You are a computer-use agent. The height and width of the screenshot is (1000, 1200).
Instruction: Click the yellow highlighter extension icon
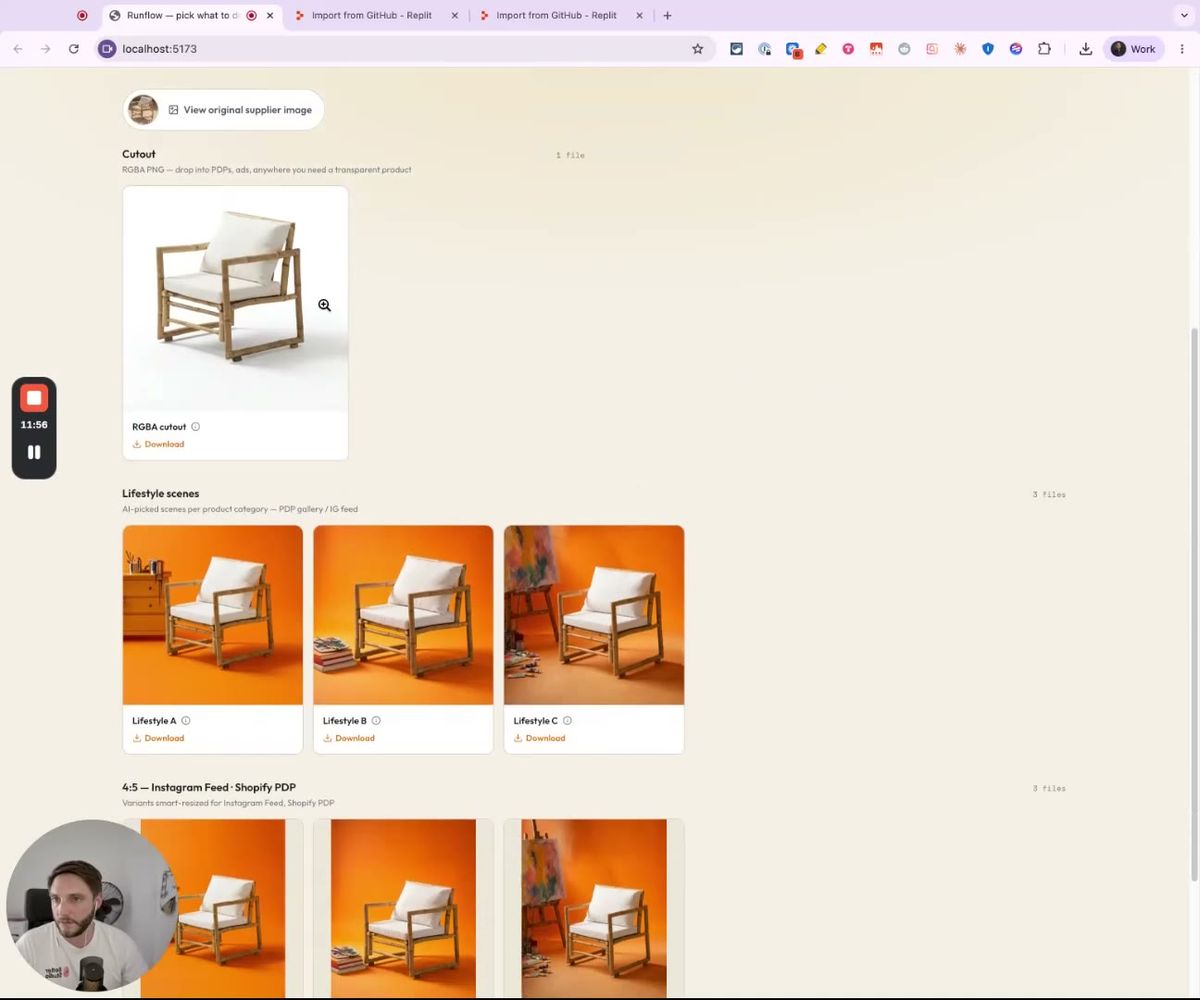(x=820, y=49)
